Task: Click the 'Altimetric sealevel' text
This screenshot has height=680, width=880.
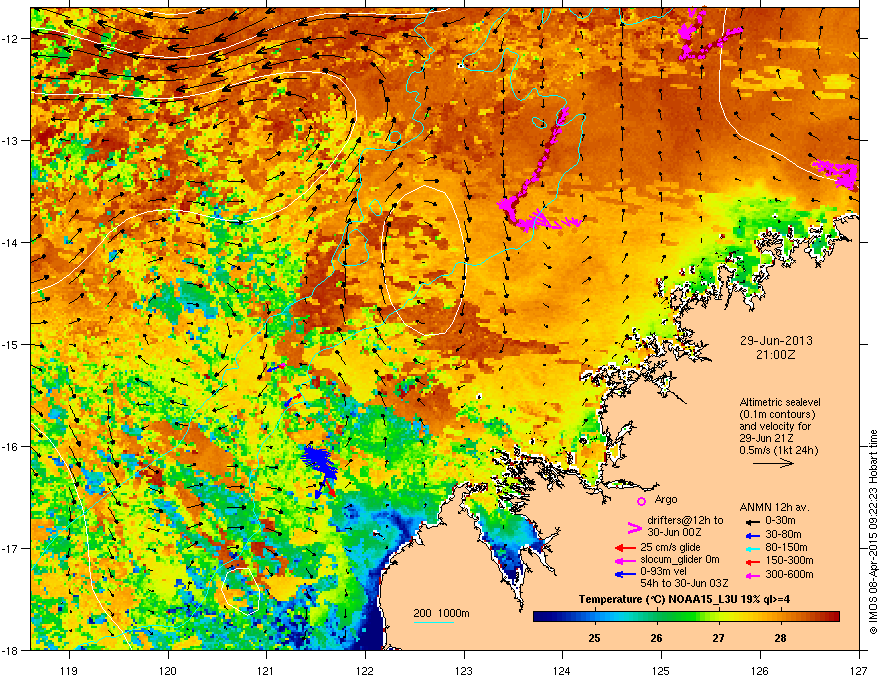Action: tap(780, 402)
